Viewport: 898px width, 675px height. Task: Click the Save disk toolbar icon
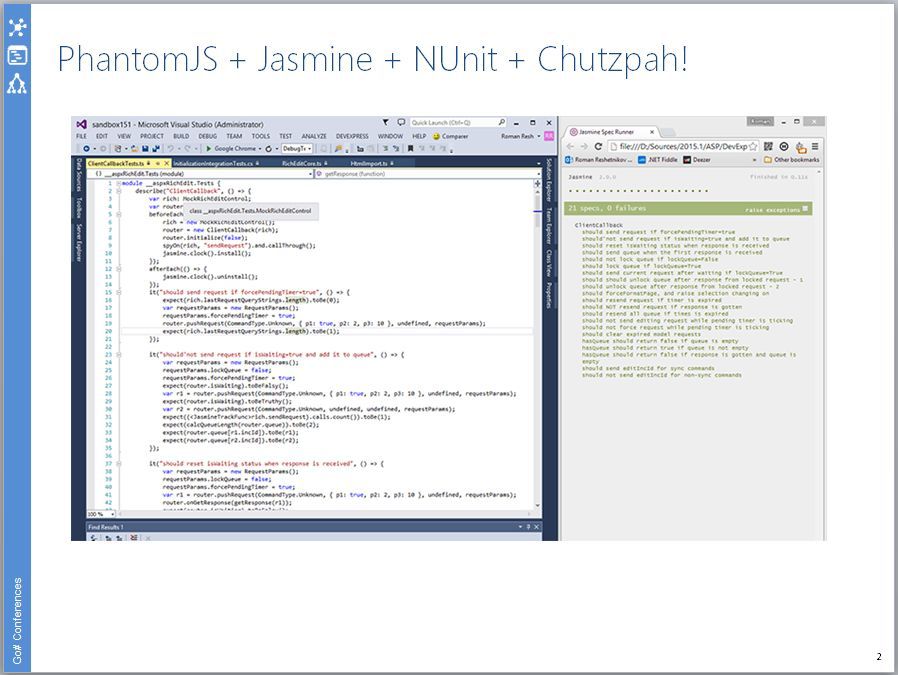145,148
